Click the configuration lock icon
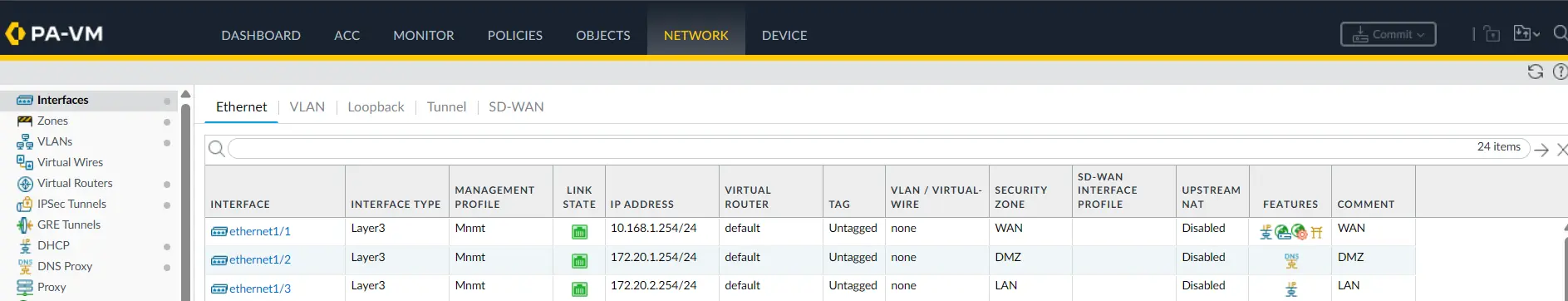1568x301 pixels. coord(1492,34)
